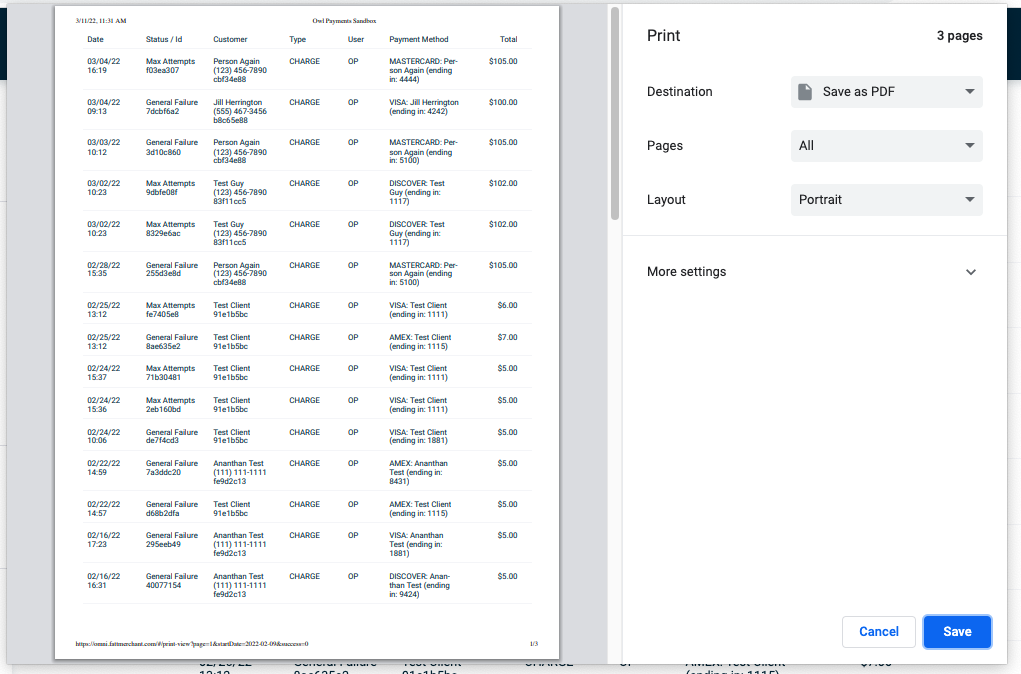Click the 'Payment Method' column header
Viewport: 1021px width, 674px height.
(419, 39)
